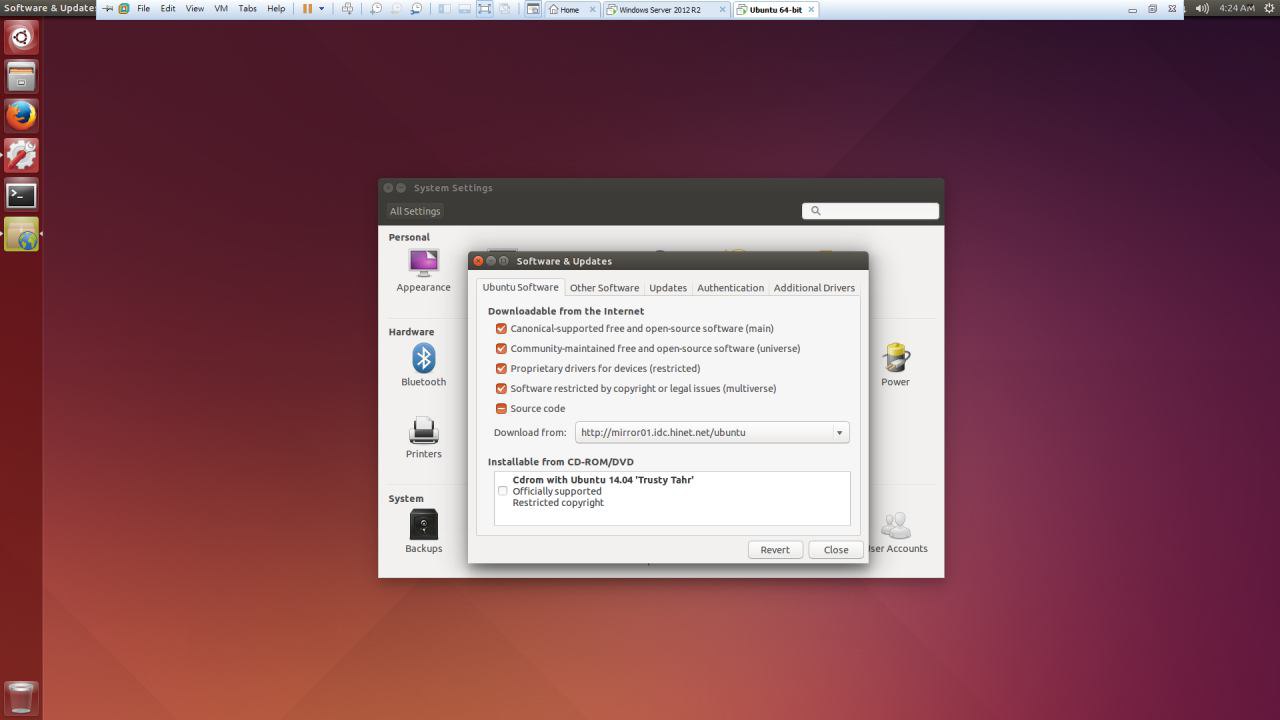Open Appearance settings in System Settings
Viewport: 1280px width, 720px height.
[x=423, y=270]
